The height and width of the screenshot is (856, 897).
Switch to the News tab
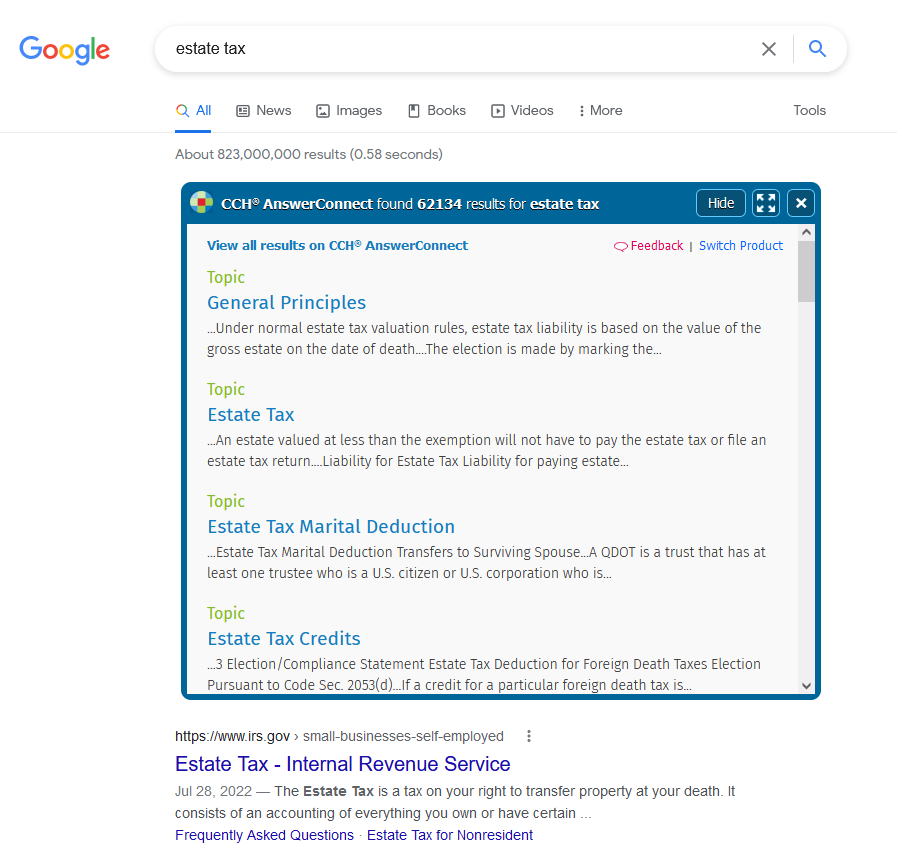264,111
